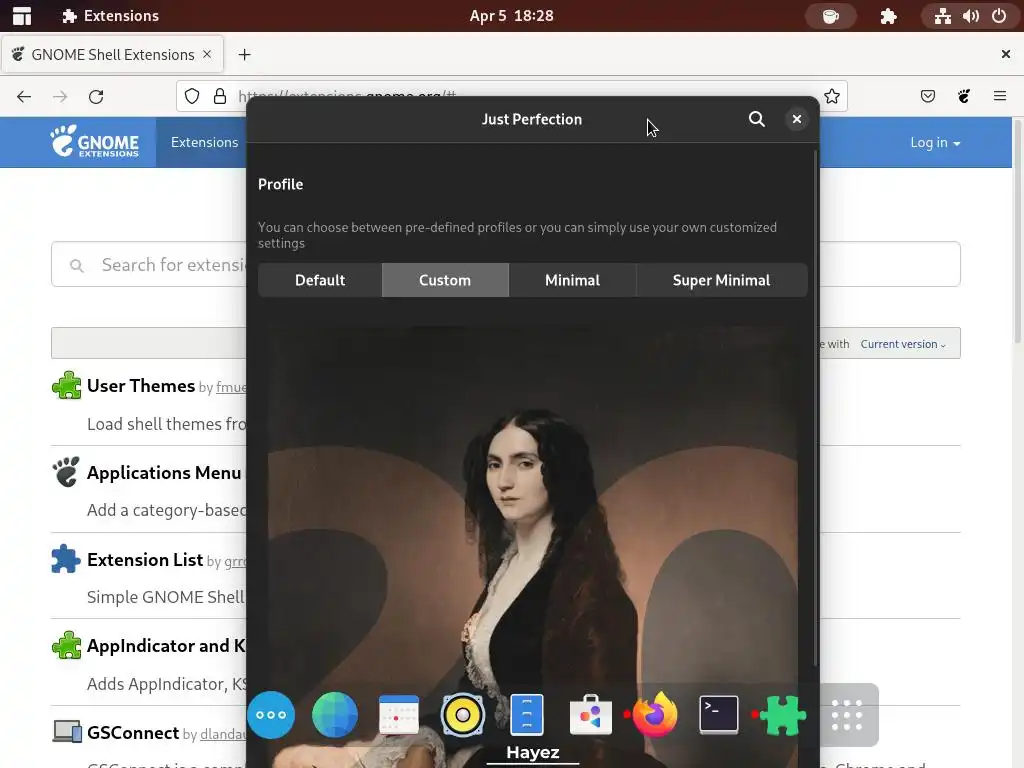Open the Software store from dock
The width and height of the screenshot is (1024, 768).
point(590,715)
